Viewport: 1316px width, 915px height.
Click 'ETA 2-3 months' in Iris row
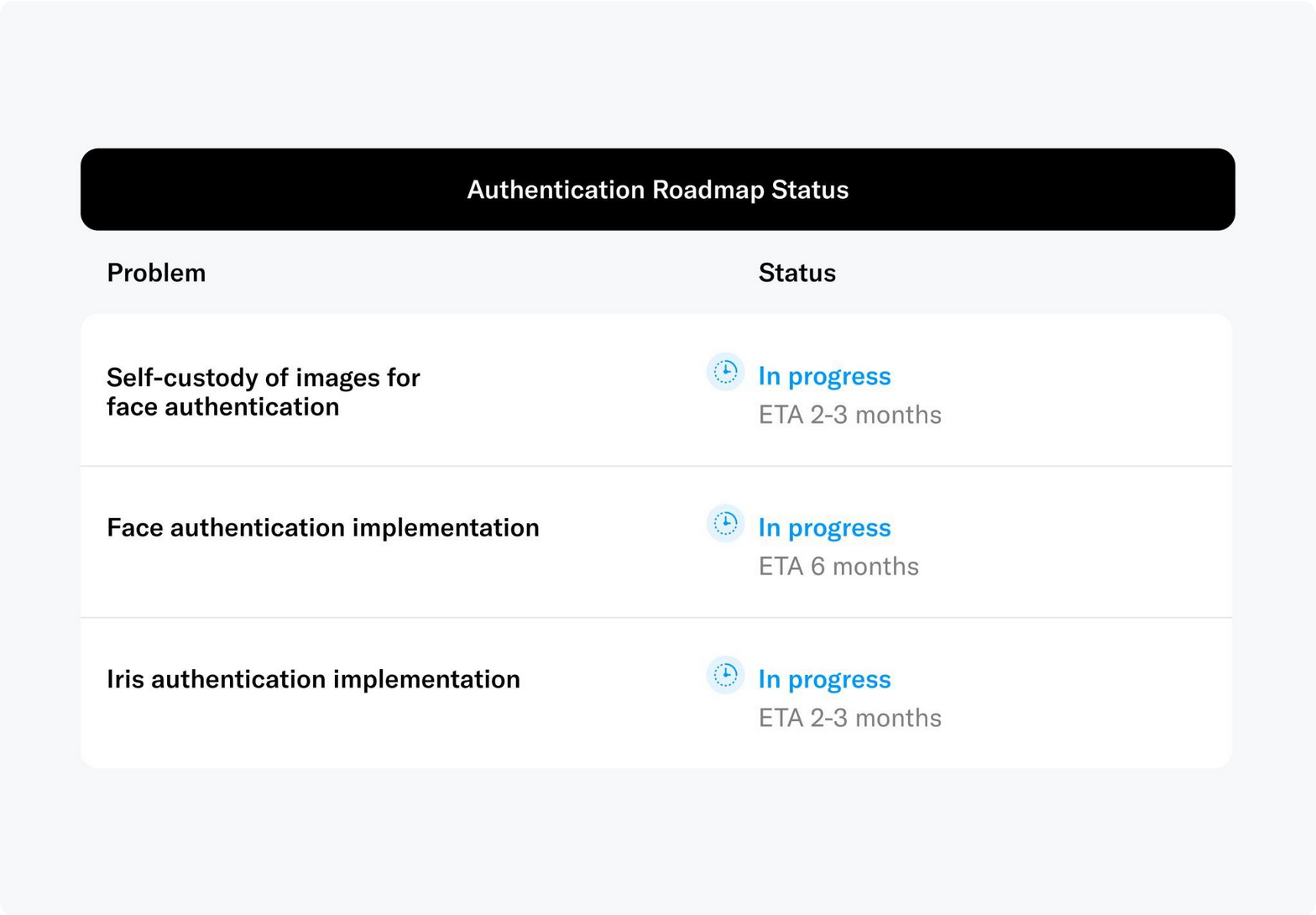[850, 718]
